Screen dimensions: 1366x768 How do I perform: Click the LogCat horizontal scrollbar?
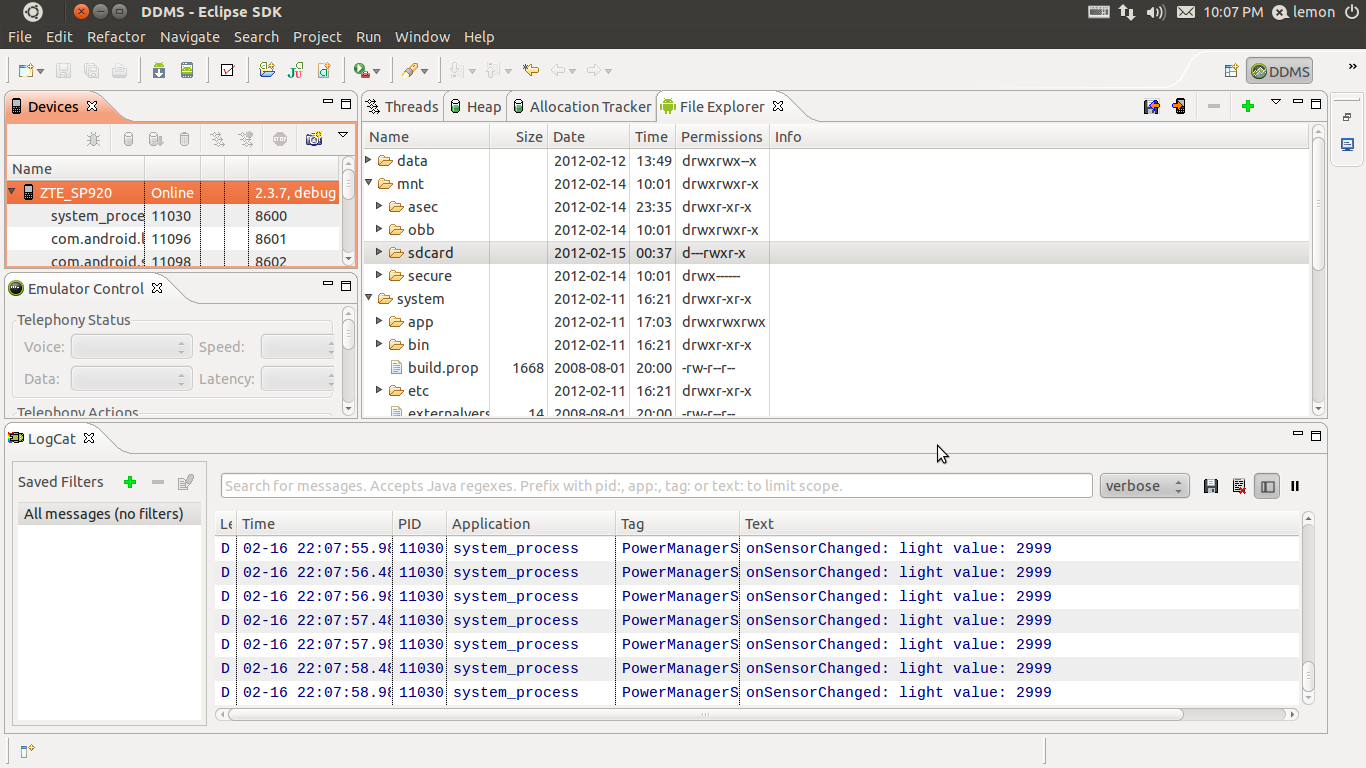pyautogui.click(x=706, y=715)
